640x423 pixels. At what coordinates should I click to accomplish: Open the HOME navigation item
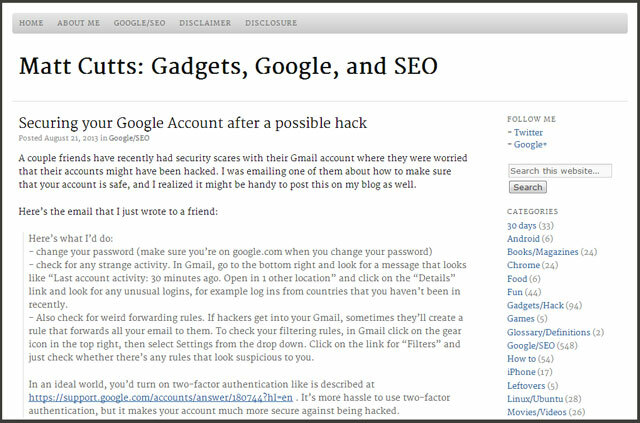[31, 23]
